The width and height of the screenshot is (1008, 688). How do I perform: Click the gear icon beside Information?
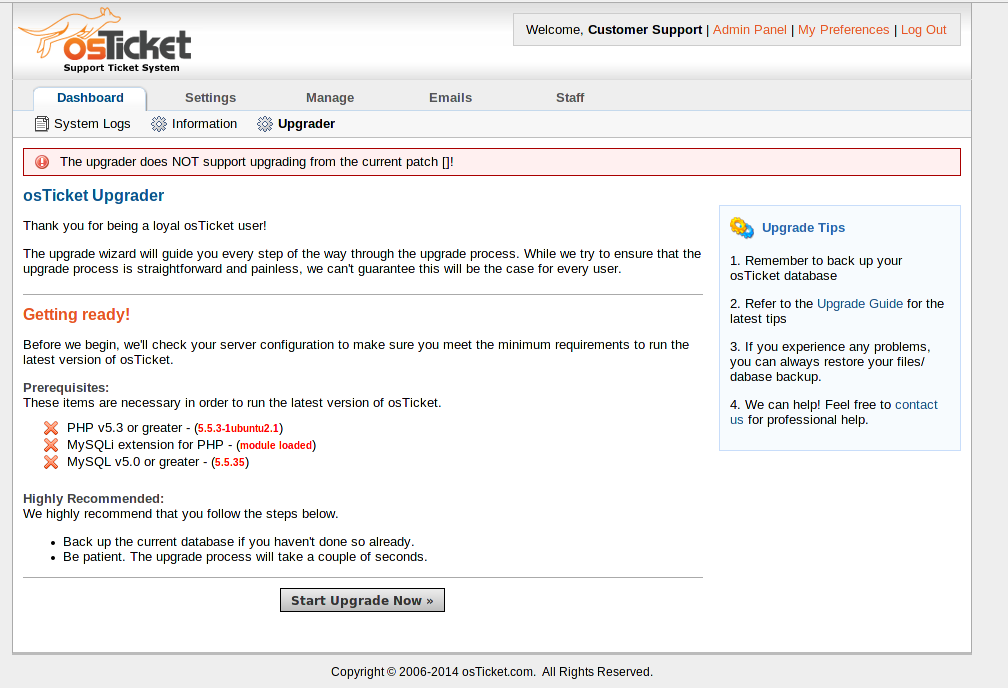(x=159, y=123)
